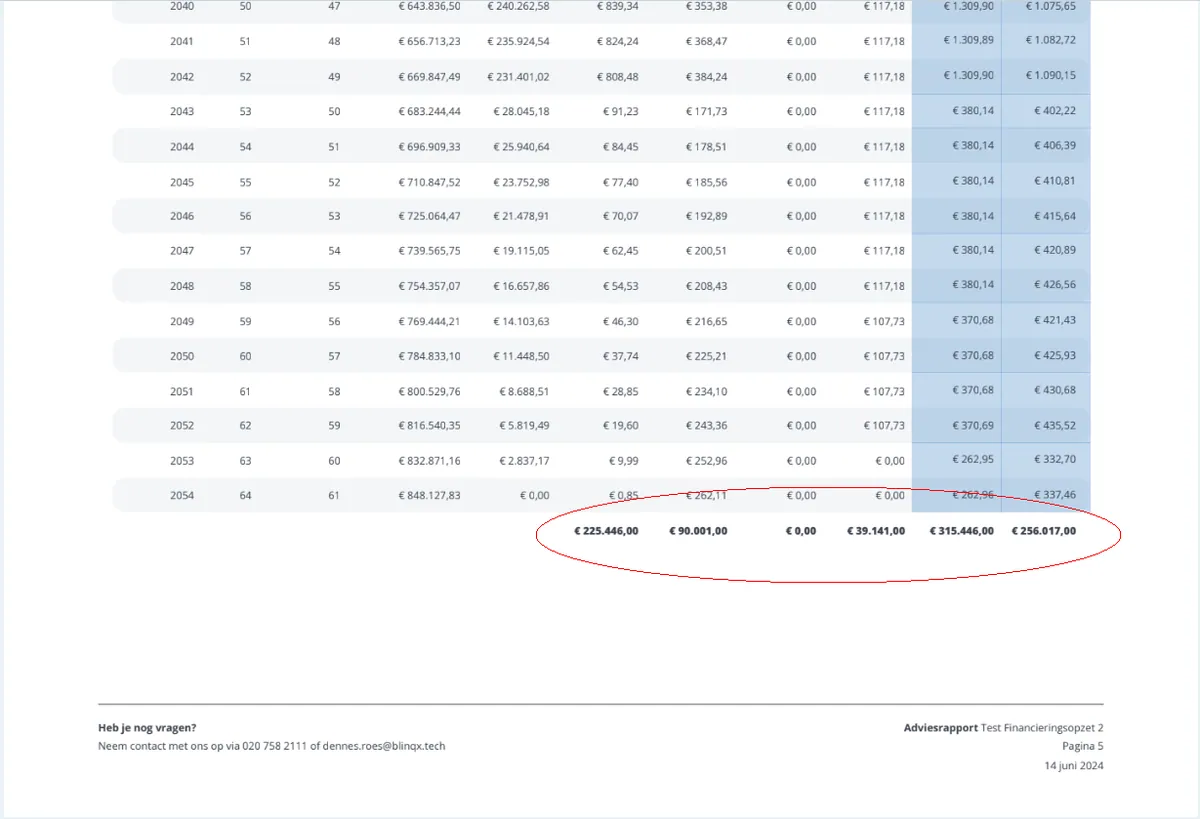The width and height of the screenshot is (1200, 819).
Task: Select the total € 315.446,00 figure
Action: (962, 531)
